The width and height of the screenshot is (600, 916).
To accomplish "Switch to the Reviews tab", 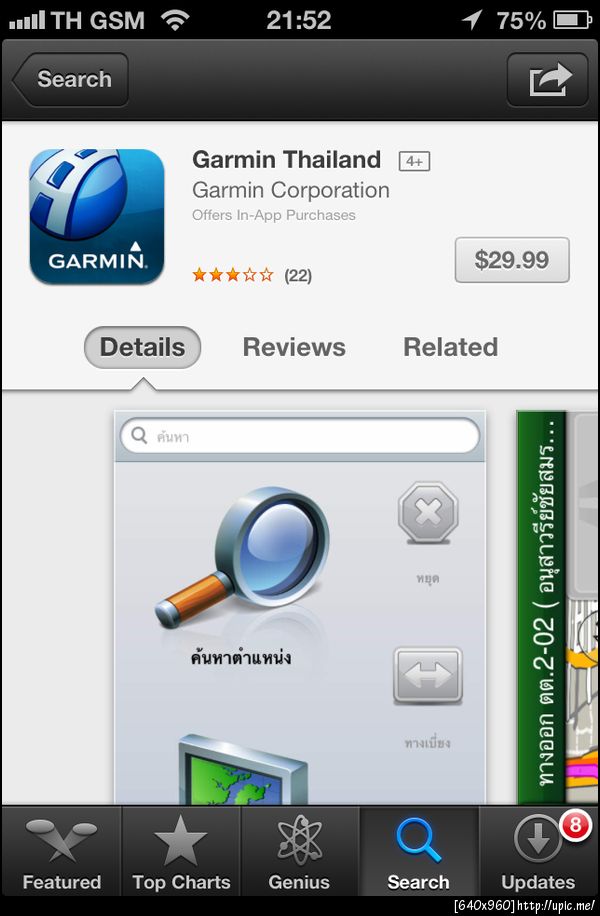I will tap(294, 347).
